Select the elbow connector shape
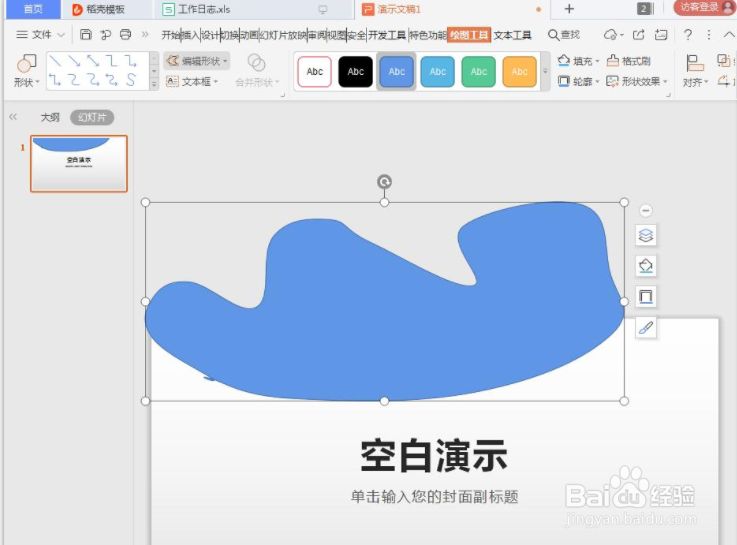The width and height of the screenshot is (737, 545). [112, 61]
